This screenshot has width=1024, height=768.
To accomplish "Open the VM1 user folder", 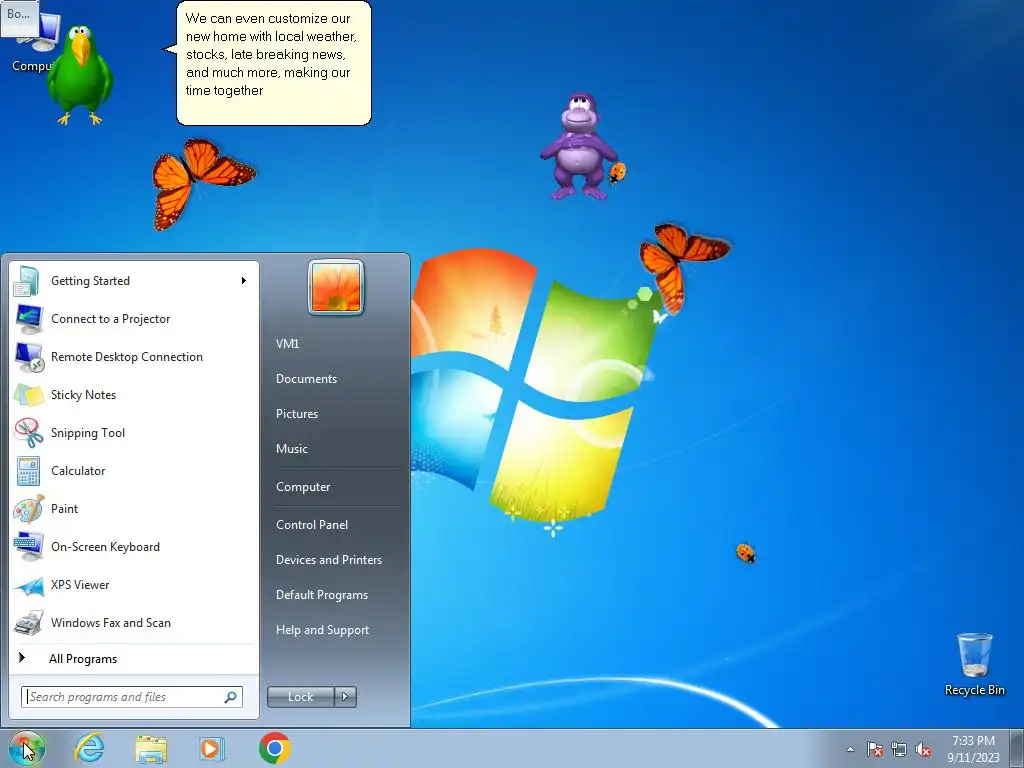I will 288,344.
